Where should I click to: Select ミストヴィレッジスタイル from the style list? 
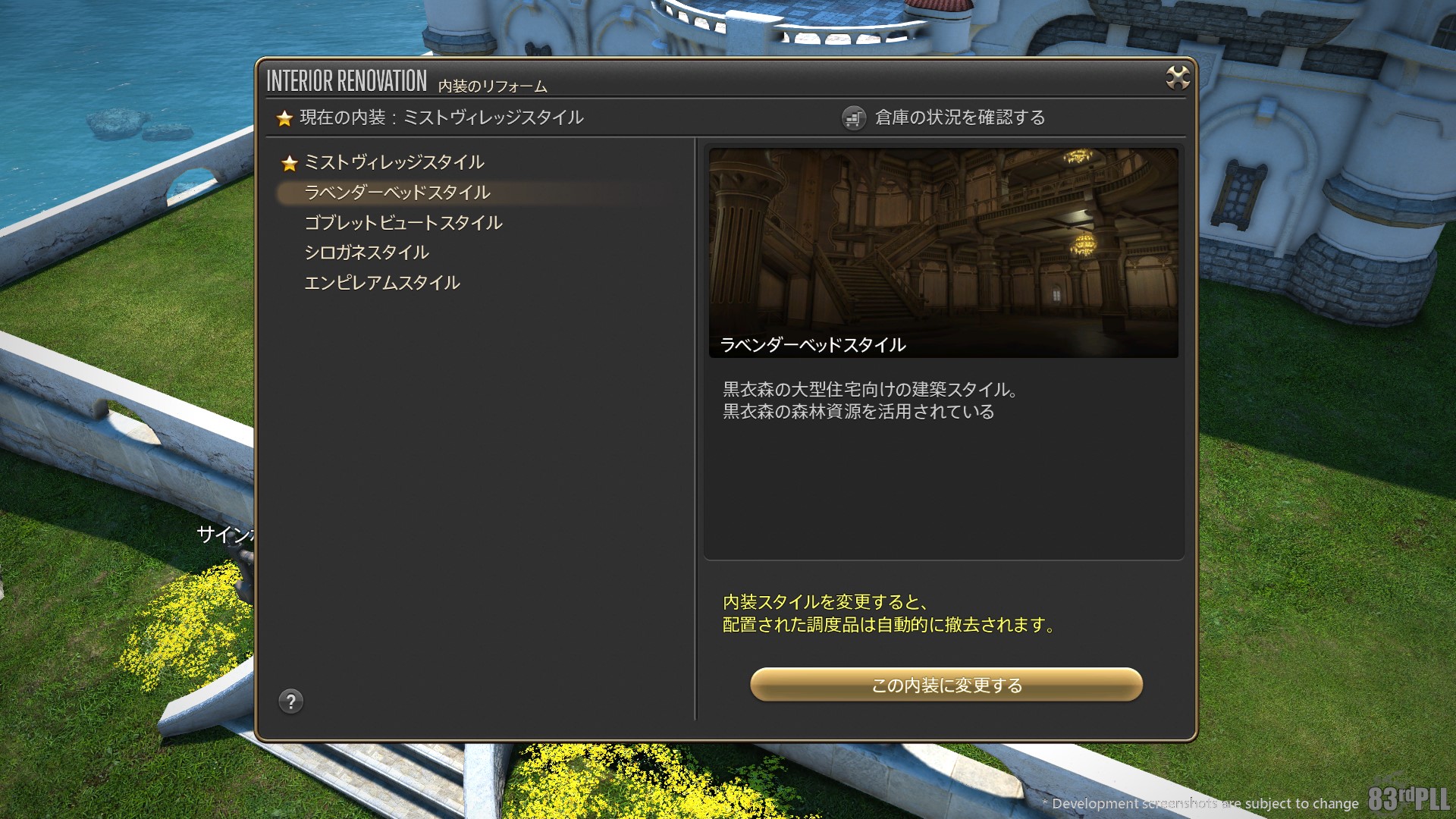[394, 162]
